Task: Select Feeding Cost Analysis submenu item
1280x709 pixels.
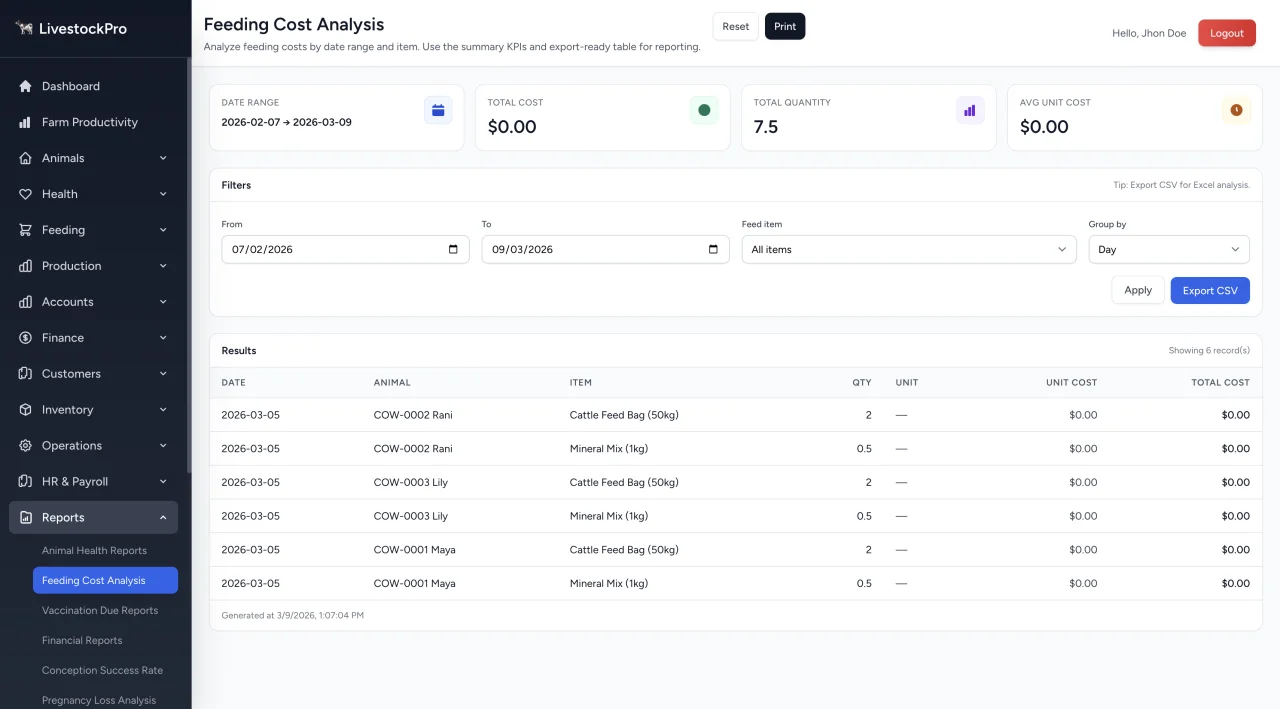Action: click(x=105, y=581)
